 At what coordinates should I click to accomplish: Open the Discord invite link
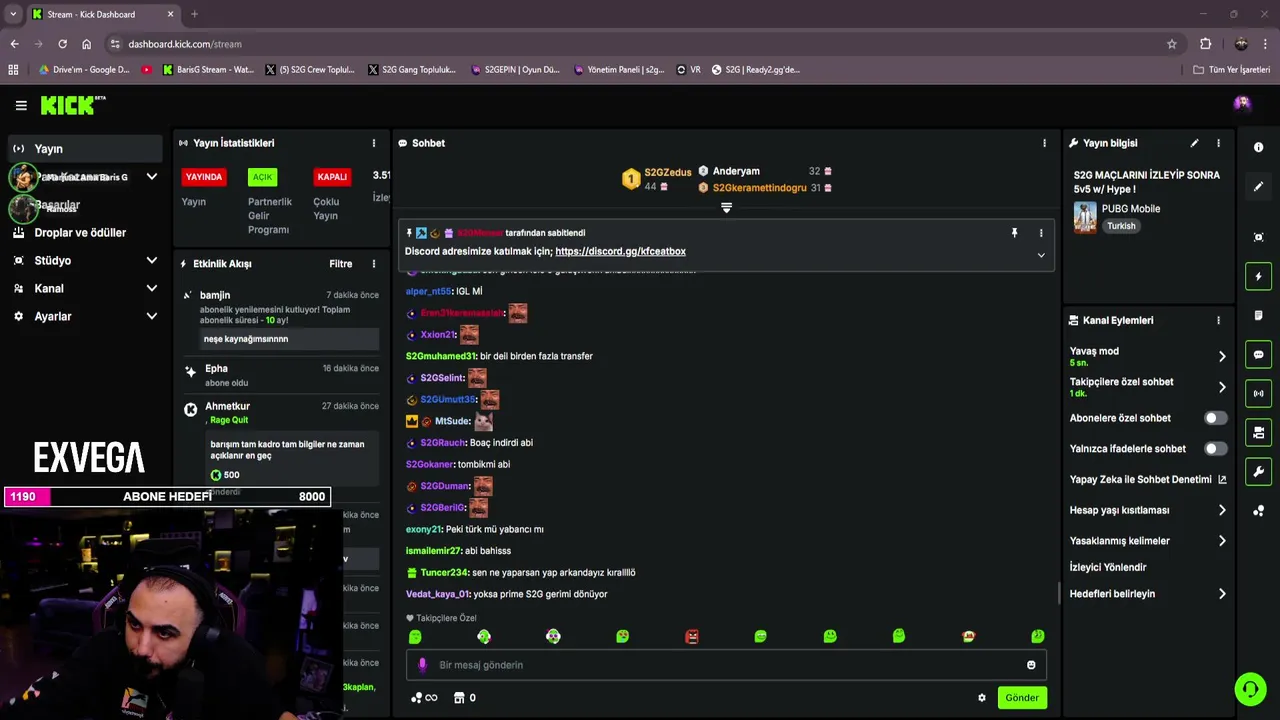pos(620,251)
